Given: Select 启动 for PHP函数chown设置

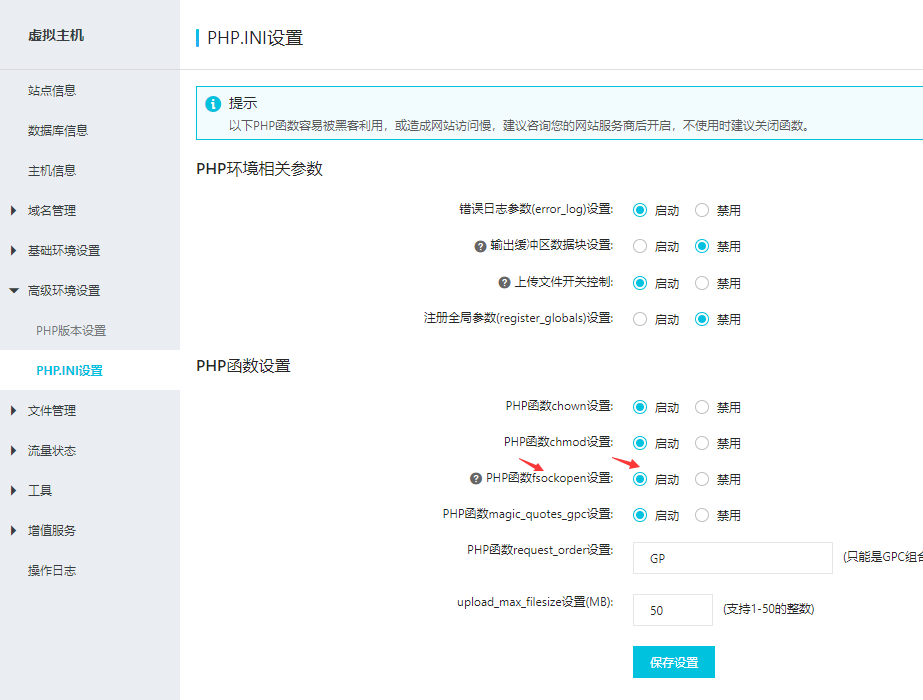Looking at the screenshot, I should pyautogui.click(x=640, y=407).
